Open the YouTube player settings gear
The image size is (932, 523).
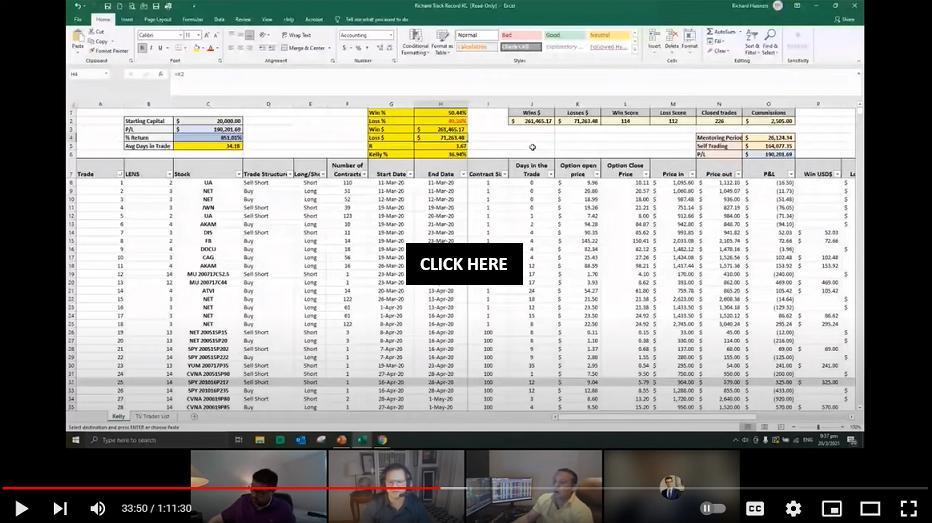point(793,508)
